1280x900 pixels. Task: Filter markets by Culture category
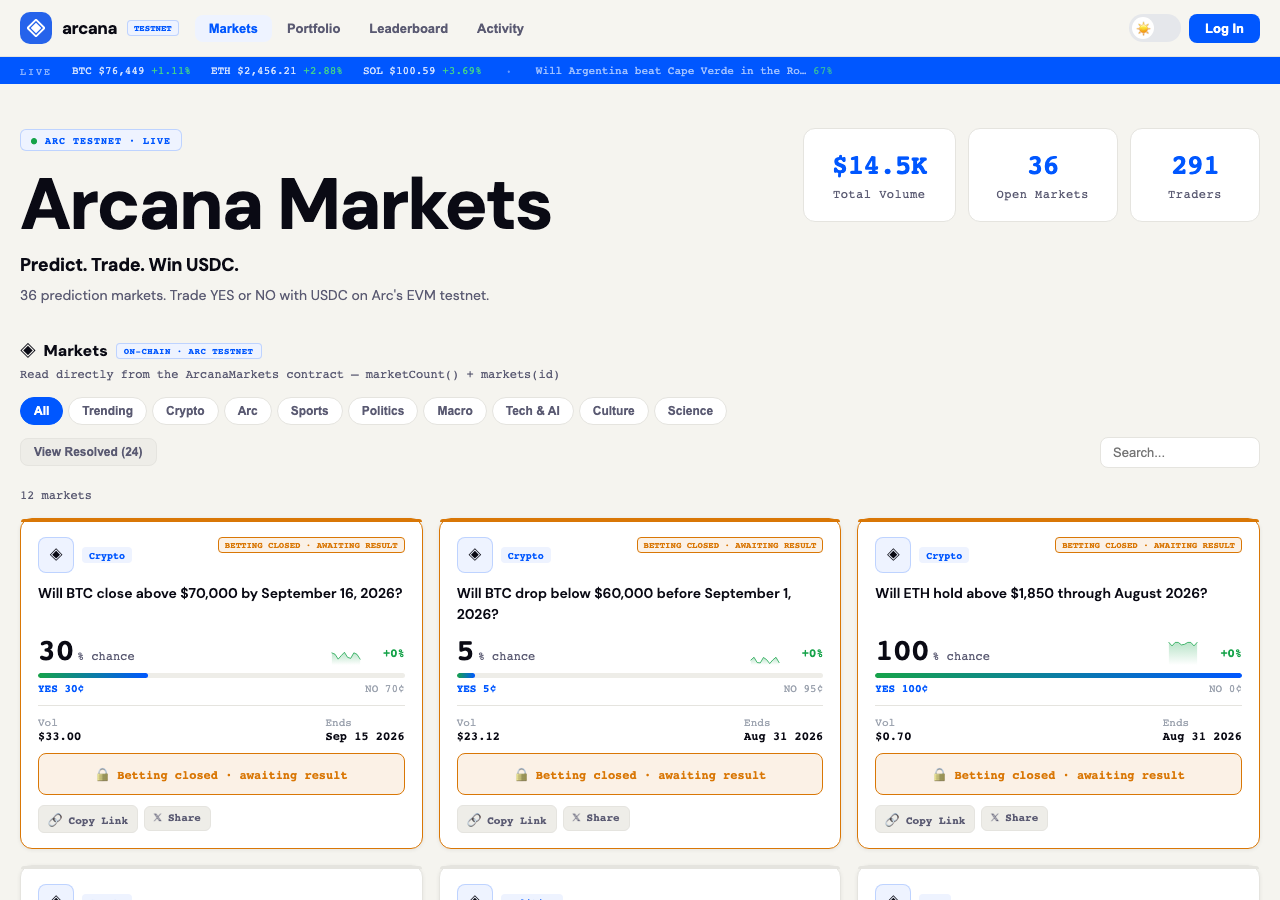click(x=614, y=411)
